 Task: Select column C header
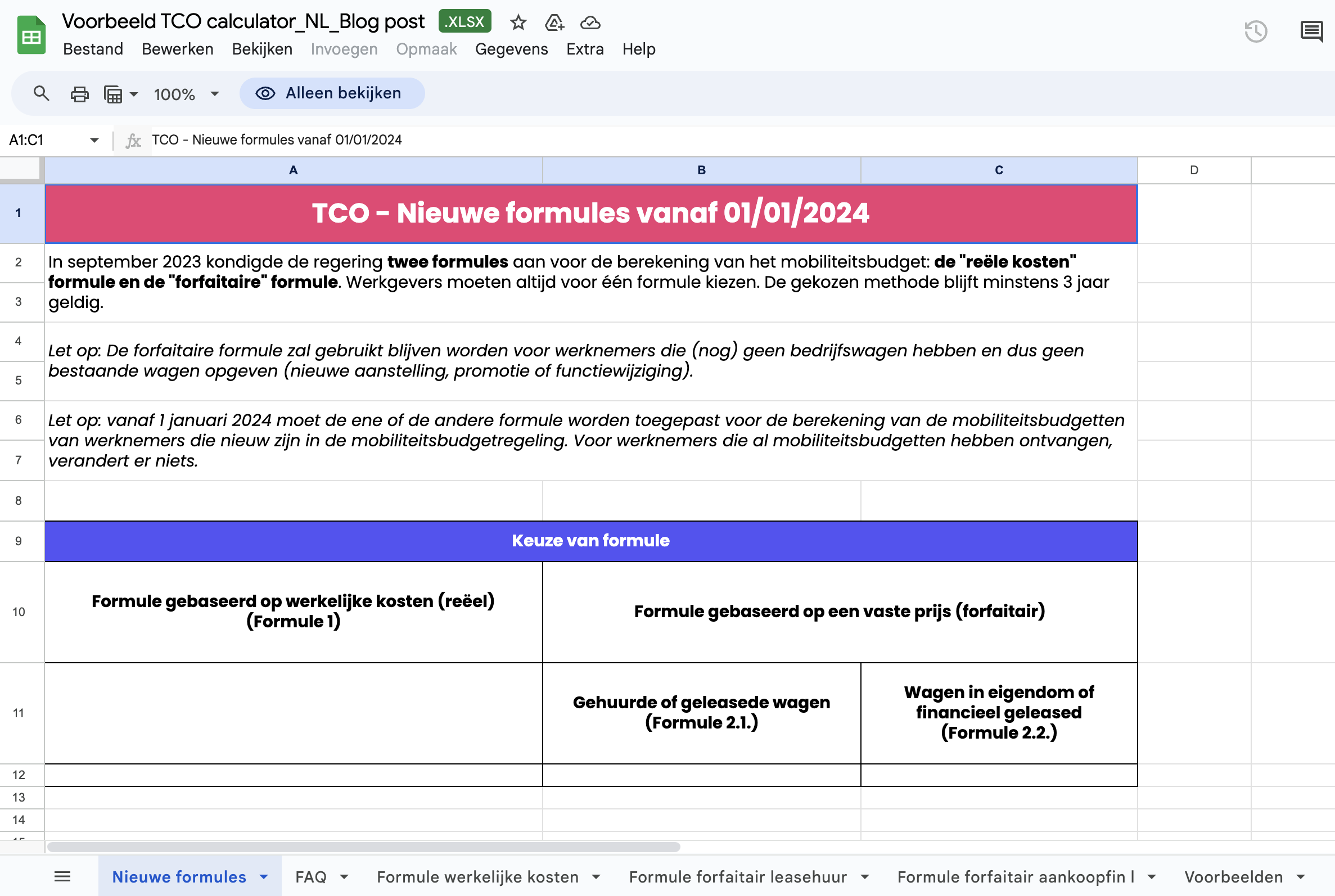(999, 170)
